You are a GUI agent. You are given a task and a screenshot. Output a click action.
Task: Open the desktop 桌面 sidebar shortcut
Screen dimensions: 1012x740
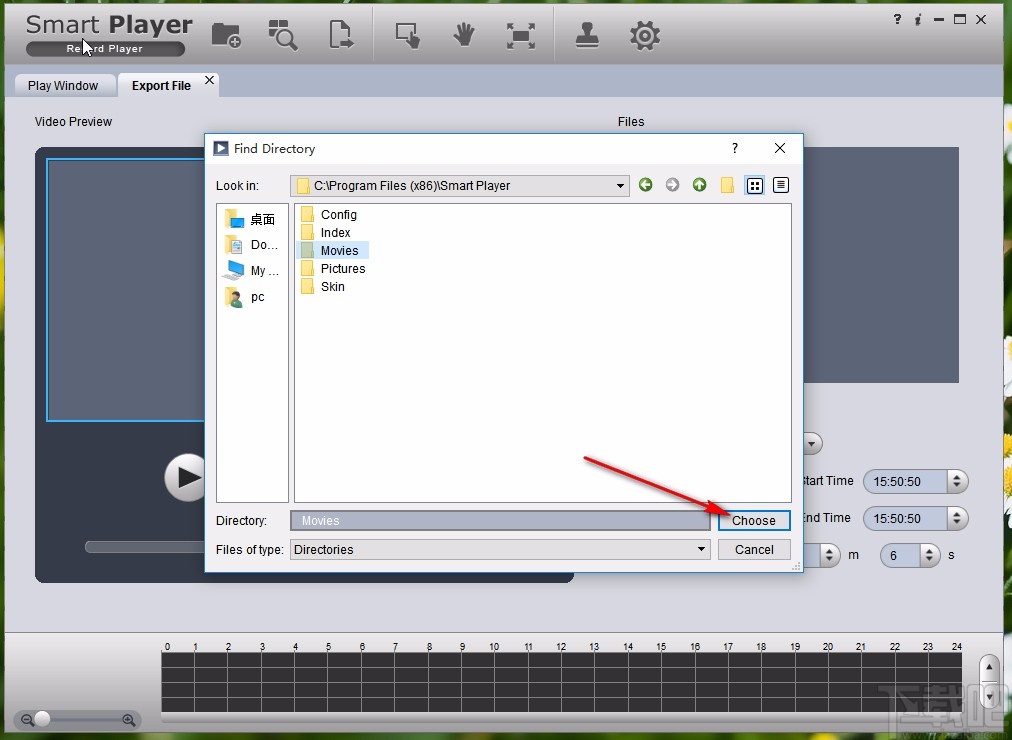point(250,219)
